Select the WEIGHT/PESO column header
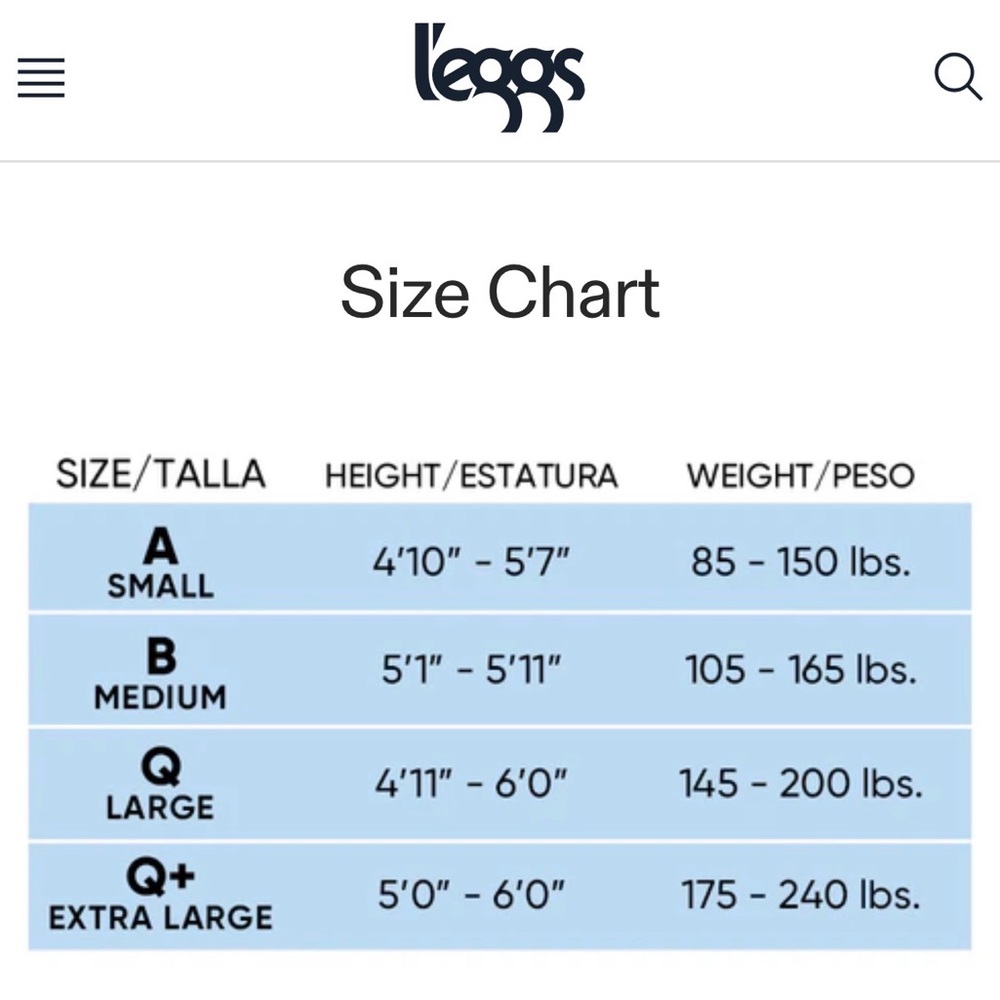1000x1000 pixels. [x=800, y=476]
